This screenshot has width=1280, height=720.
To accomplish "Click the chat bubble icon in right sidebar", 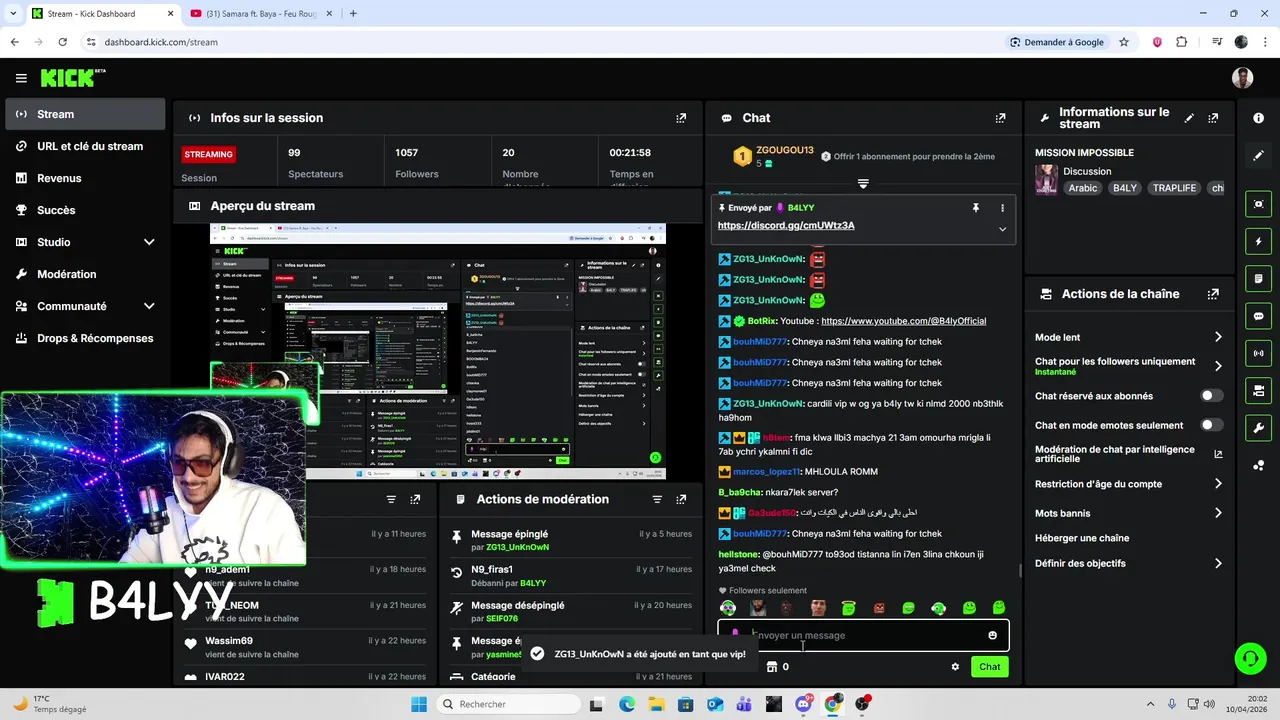I will point(1258,316).
